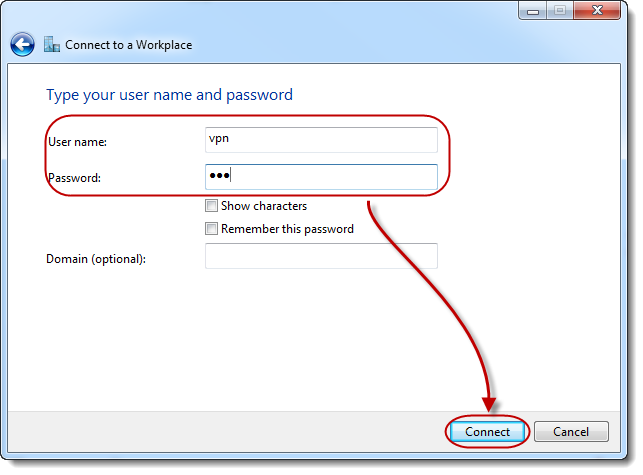Click the empty title bar area

[300, 12]
